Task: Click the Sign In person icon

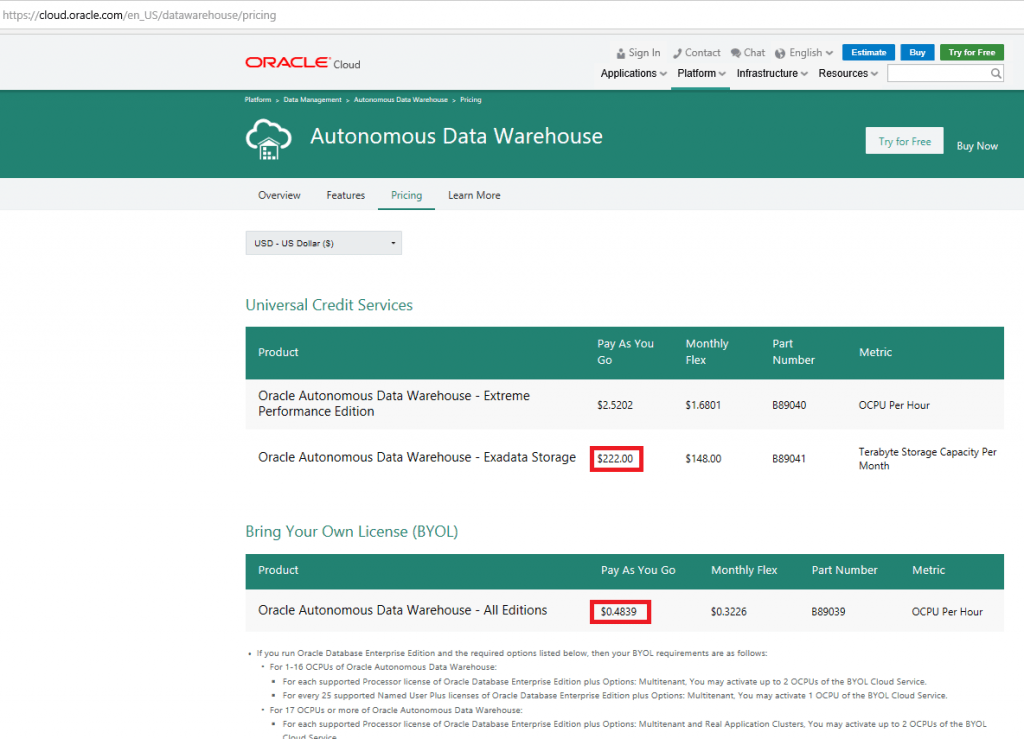Action: coord(620,53)
